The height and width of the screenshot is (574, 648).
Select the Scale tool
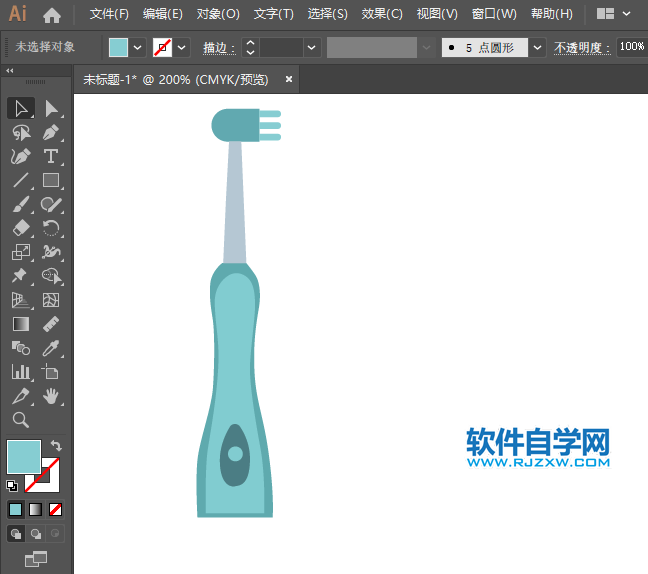point(21,252)
